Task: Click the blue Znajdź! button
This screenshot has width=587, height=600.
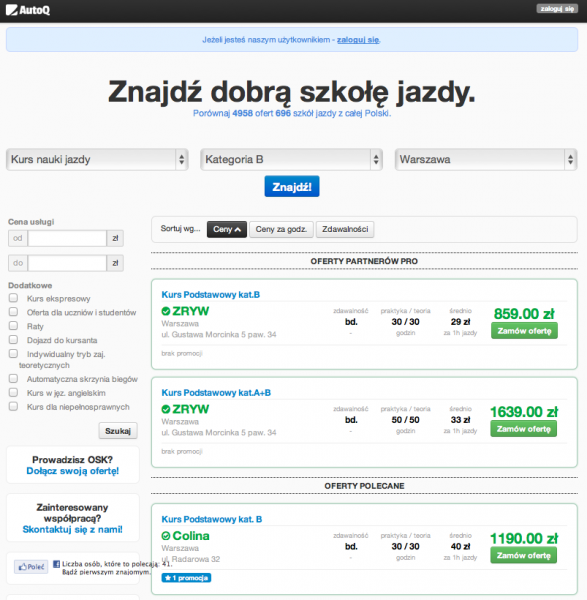Action: (292, 187)
